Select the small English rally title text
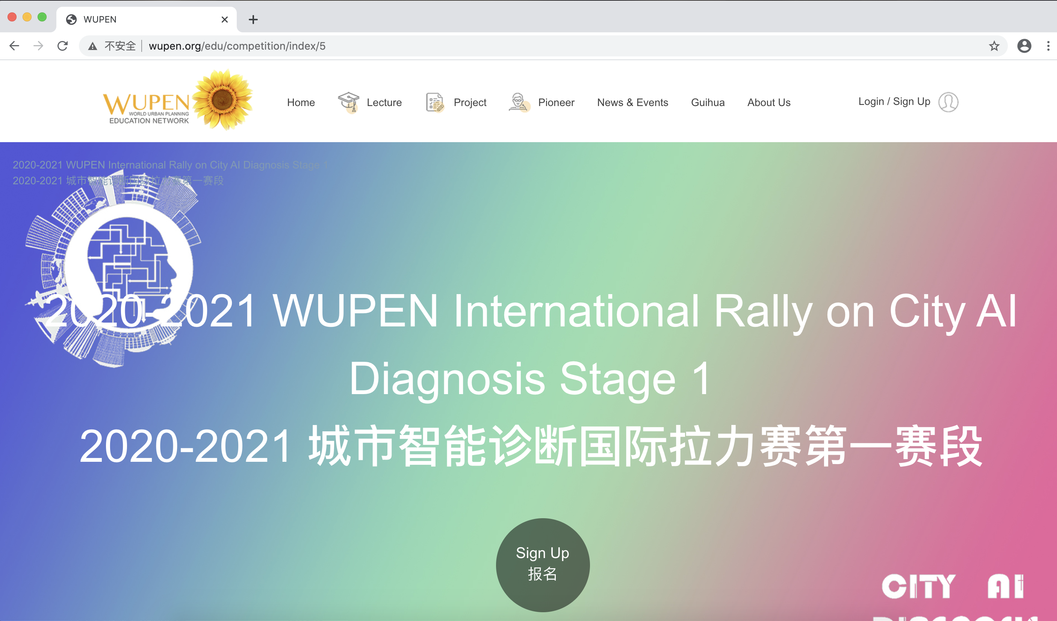 point(171,165)
